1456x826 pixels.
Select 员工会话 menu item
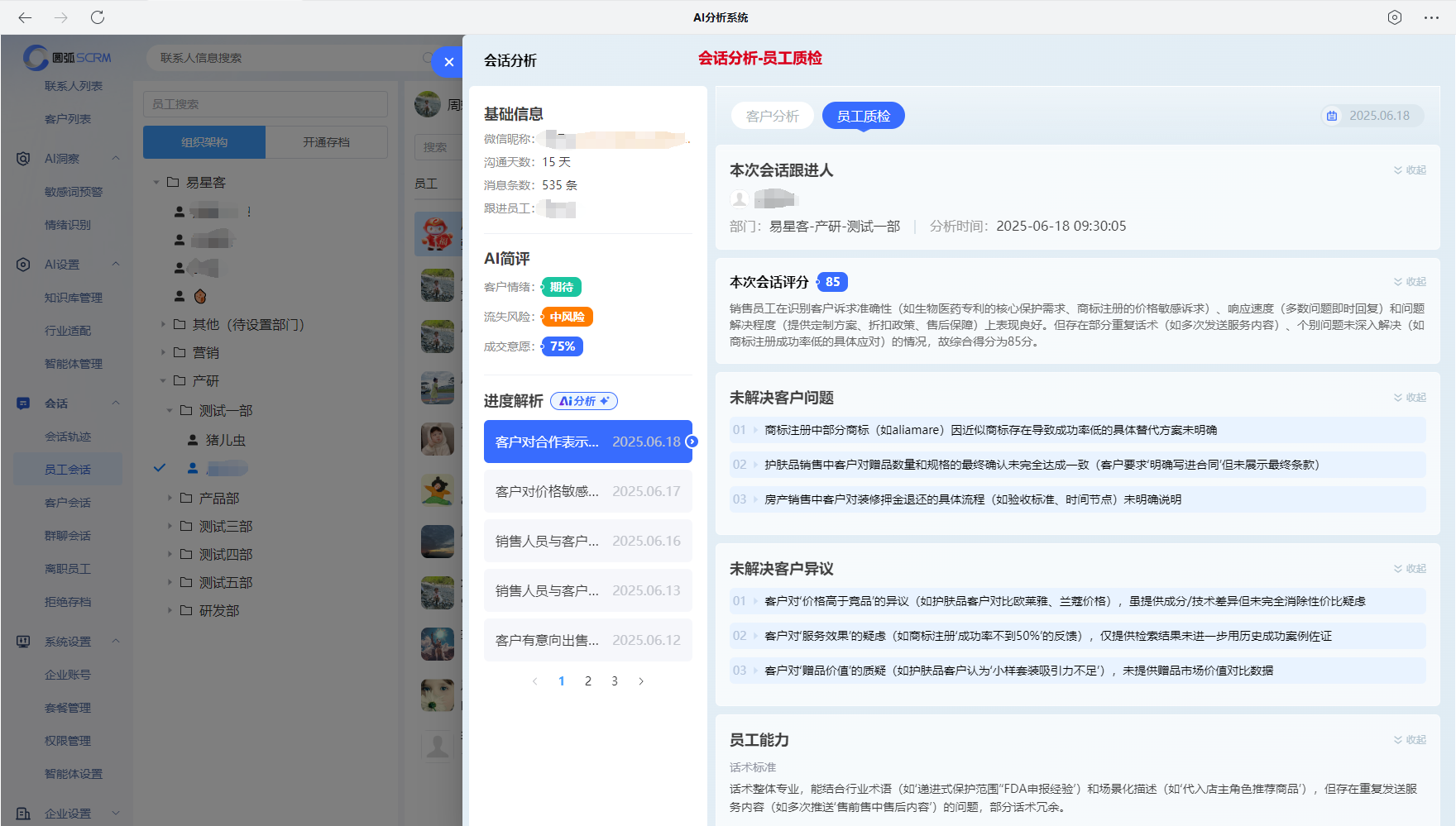click(68, 470)
